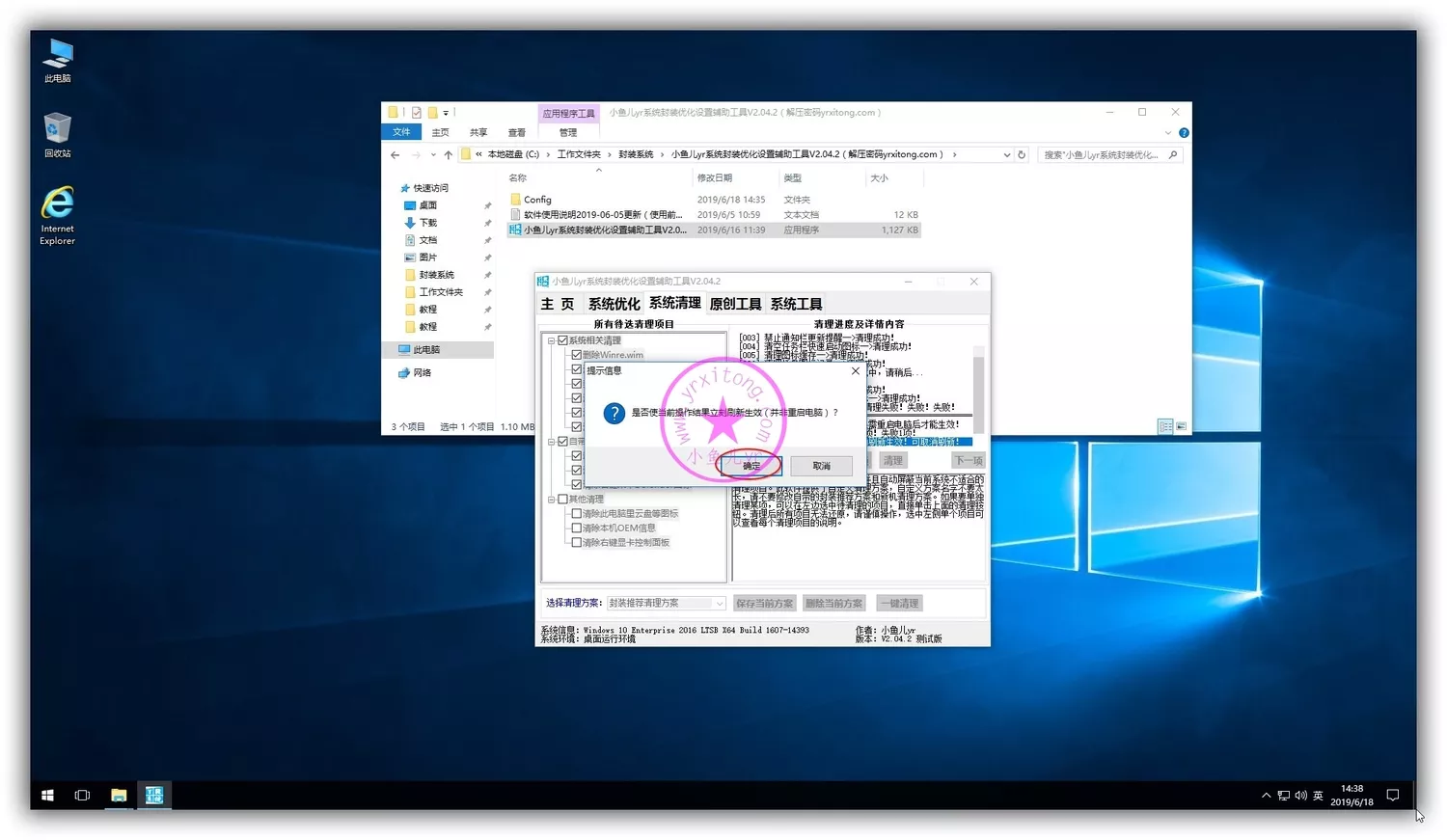1447x840 pixels.
Task: Select the 回收站 recycle bin desktop icon
Action: tap(58, 135)
